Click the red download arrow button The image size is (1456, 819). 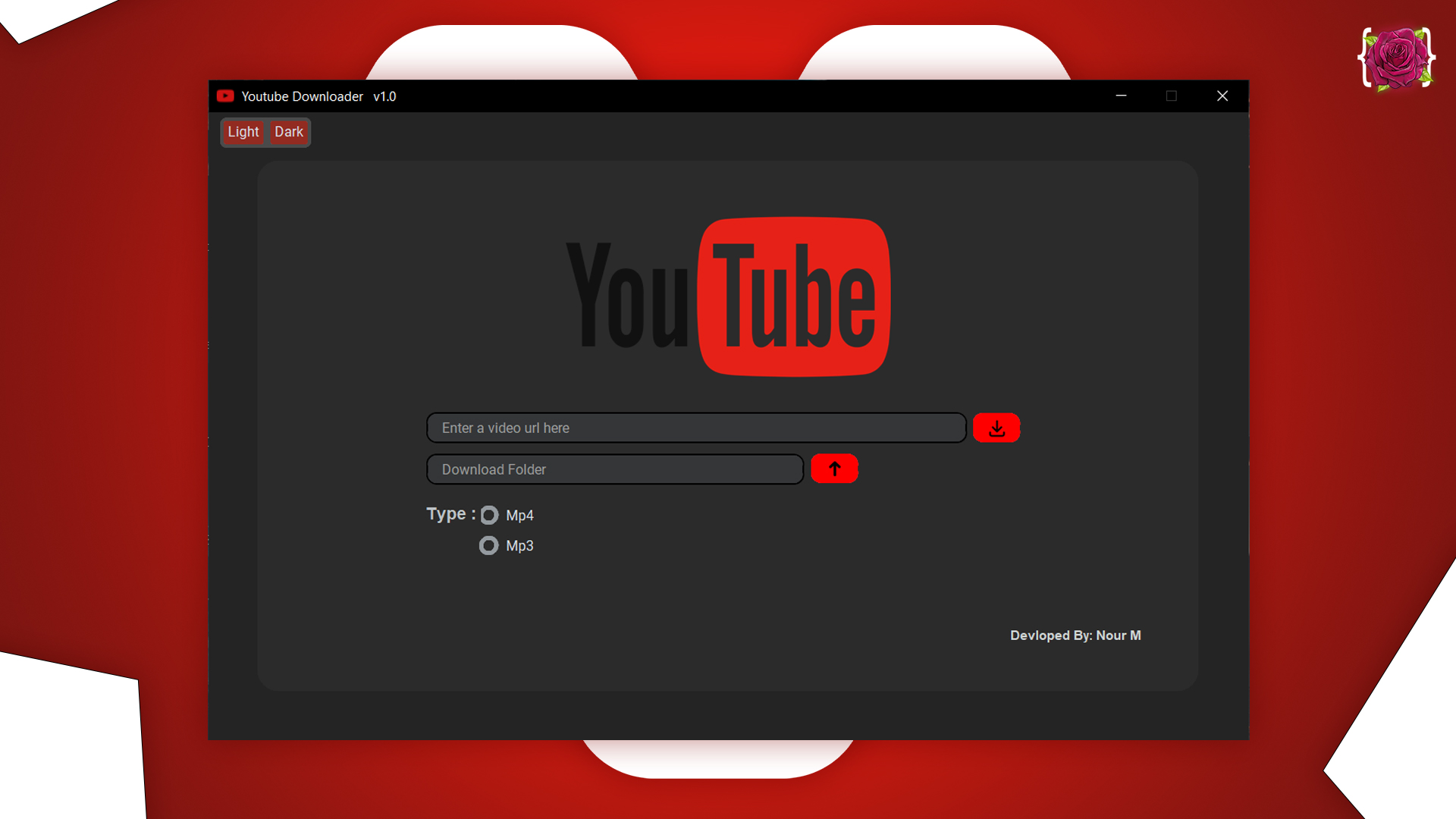996,428
